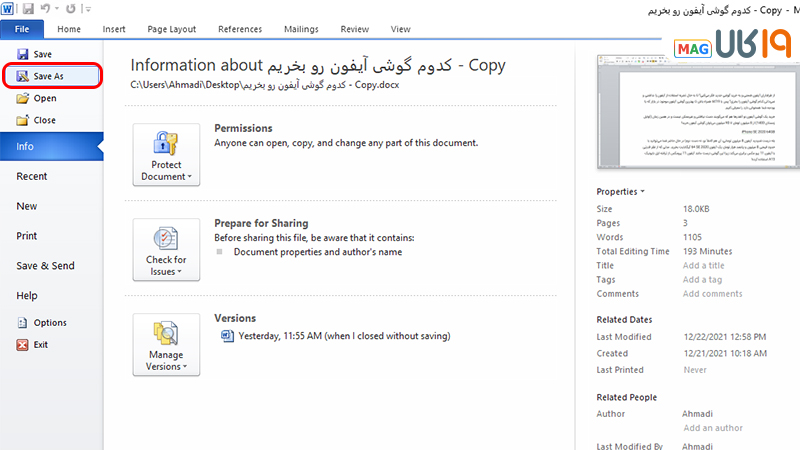
Task: Select the Recent section in the sidebar
Action: 32,177
